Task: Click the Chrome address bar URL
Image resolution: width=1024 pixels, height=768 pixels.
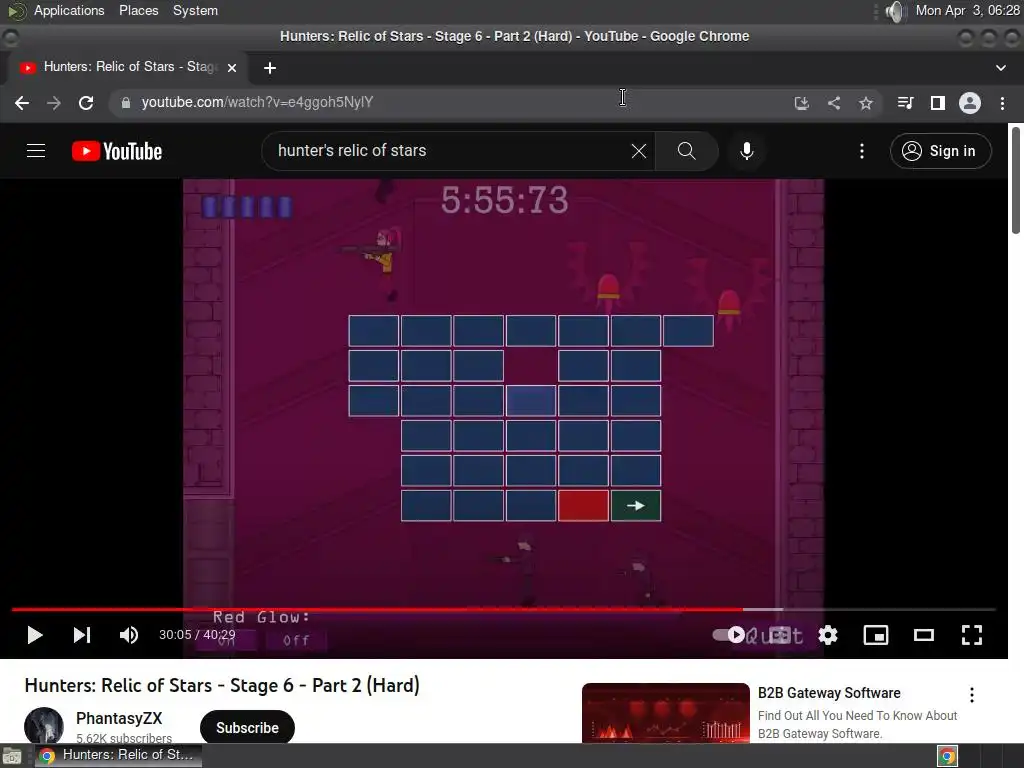Action: click(257, 103)
